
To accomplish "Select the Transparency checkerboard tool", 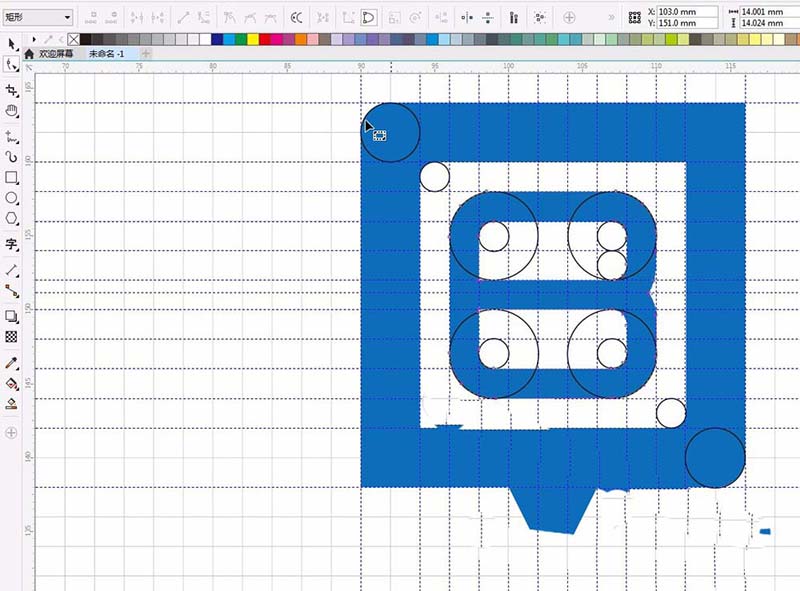I will pos(11,336).
